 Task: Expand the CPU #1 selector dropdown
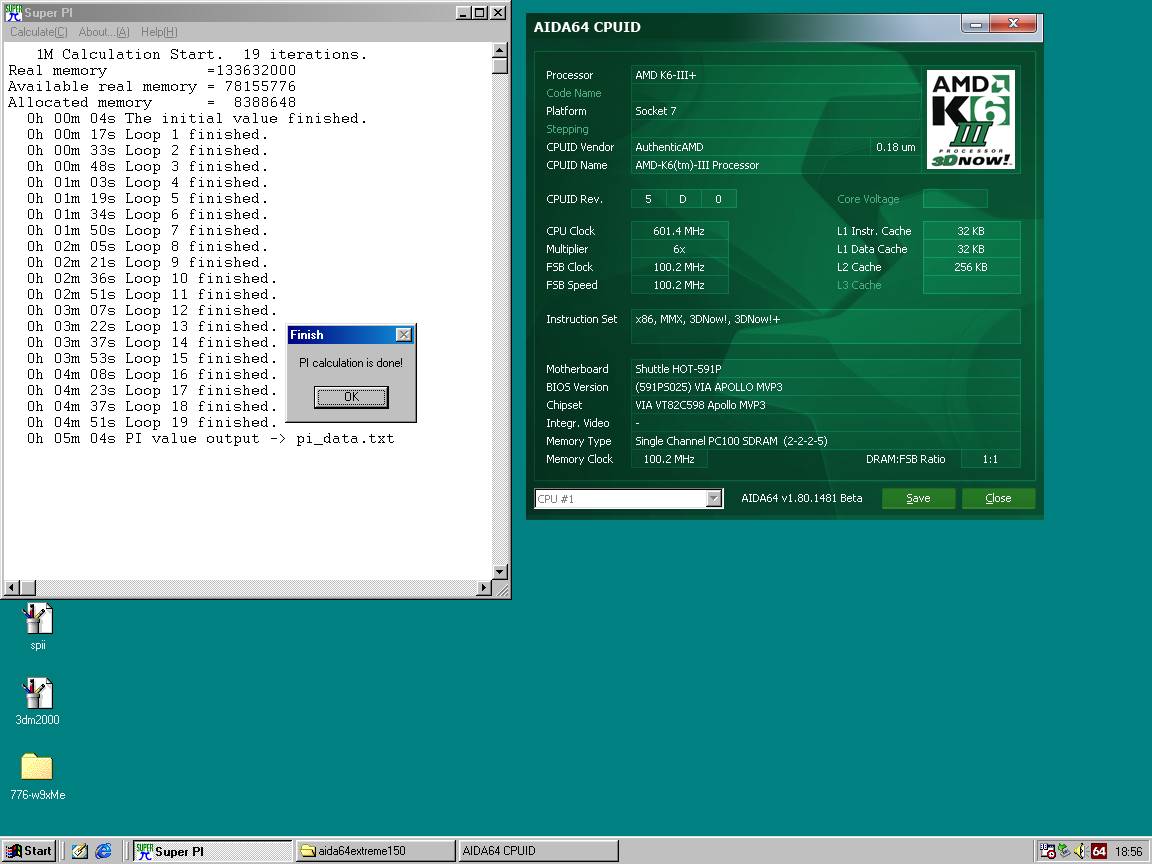[x=713, y=499]
